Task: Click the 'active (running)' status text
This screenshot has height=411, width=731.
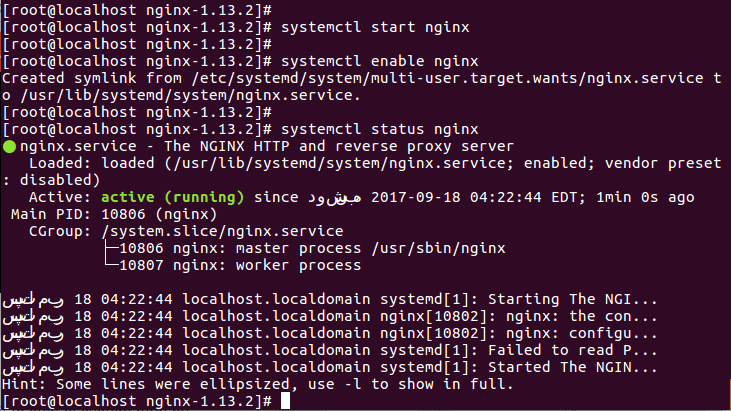Action: 172,198
